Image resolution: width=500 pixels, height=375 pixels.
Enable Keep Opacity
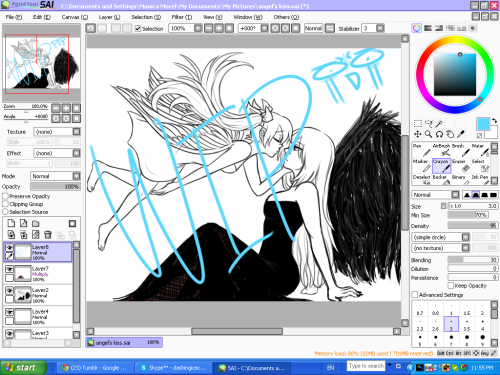coord(451,285)
